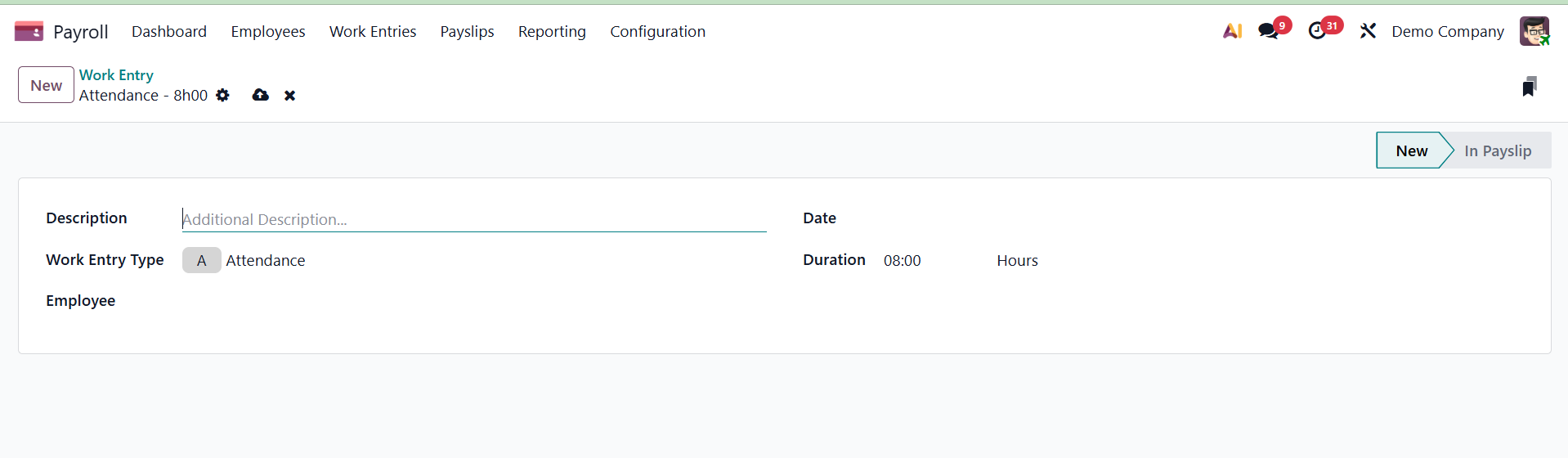Open the conversations chat icon

(x=1268, y=31)
